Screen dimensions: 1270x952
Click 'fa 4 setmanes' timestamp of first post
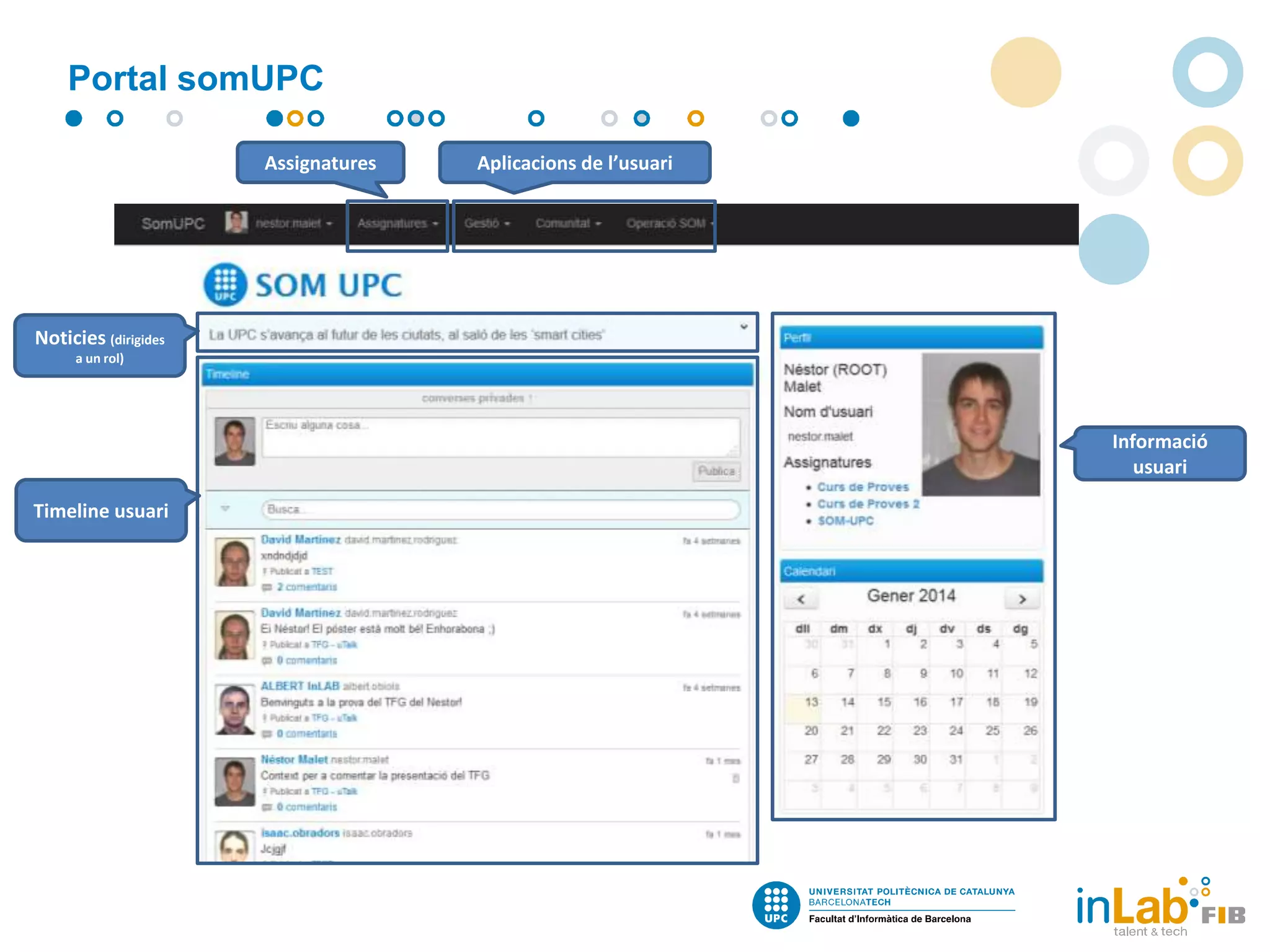pos(711,541)
